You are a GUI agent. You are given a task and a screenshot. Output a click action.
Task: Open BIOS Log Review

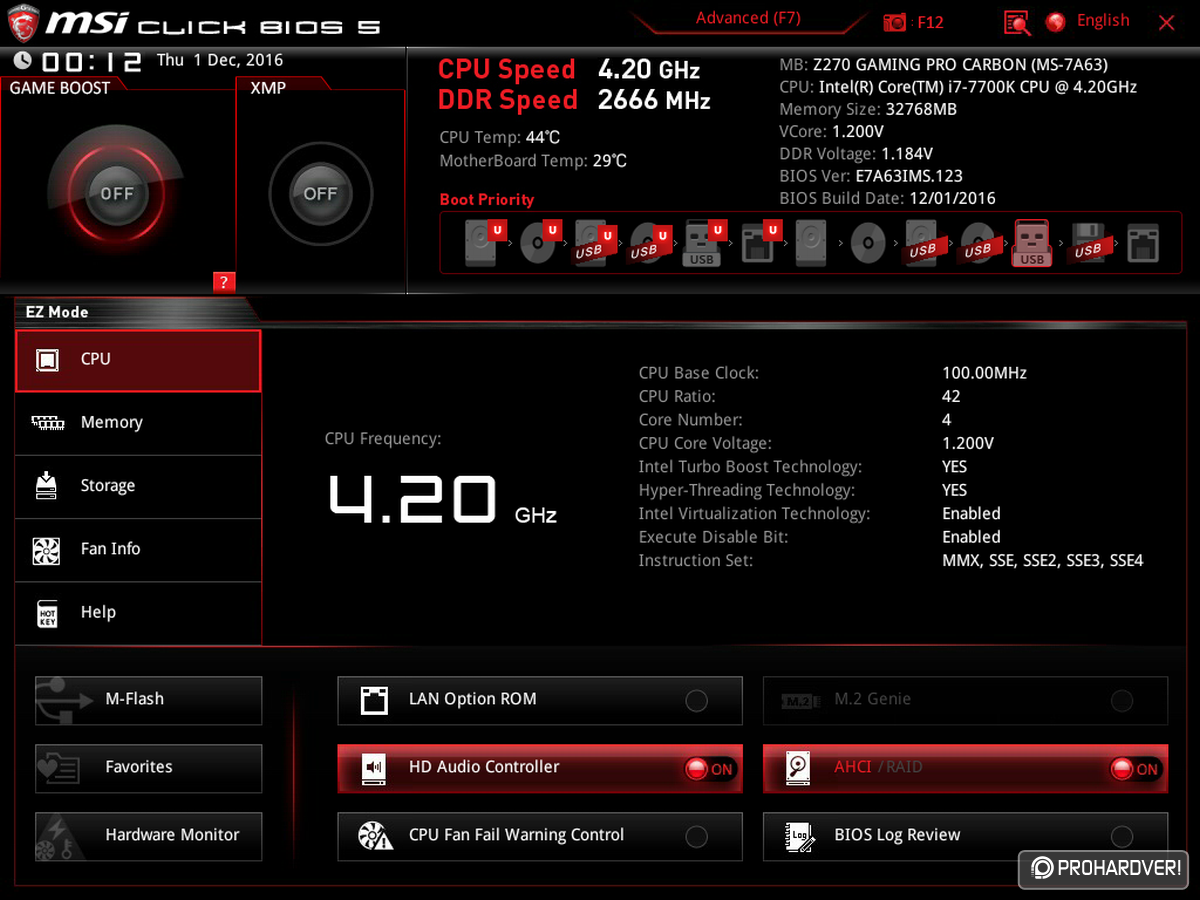pos(965,836)
